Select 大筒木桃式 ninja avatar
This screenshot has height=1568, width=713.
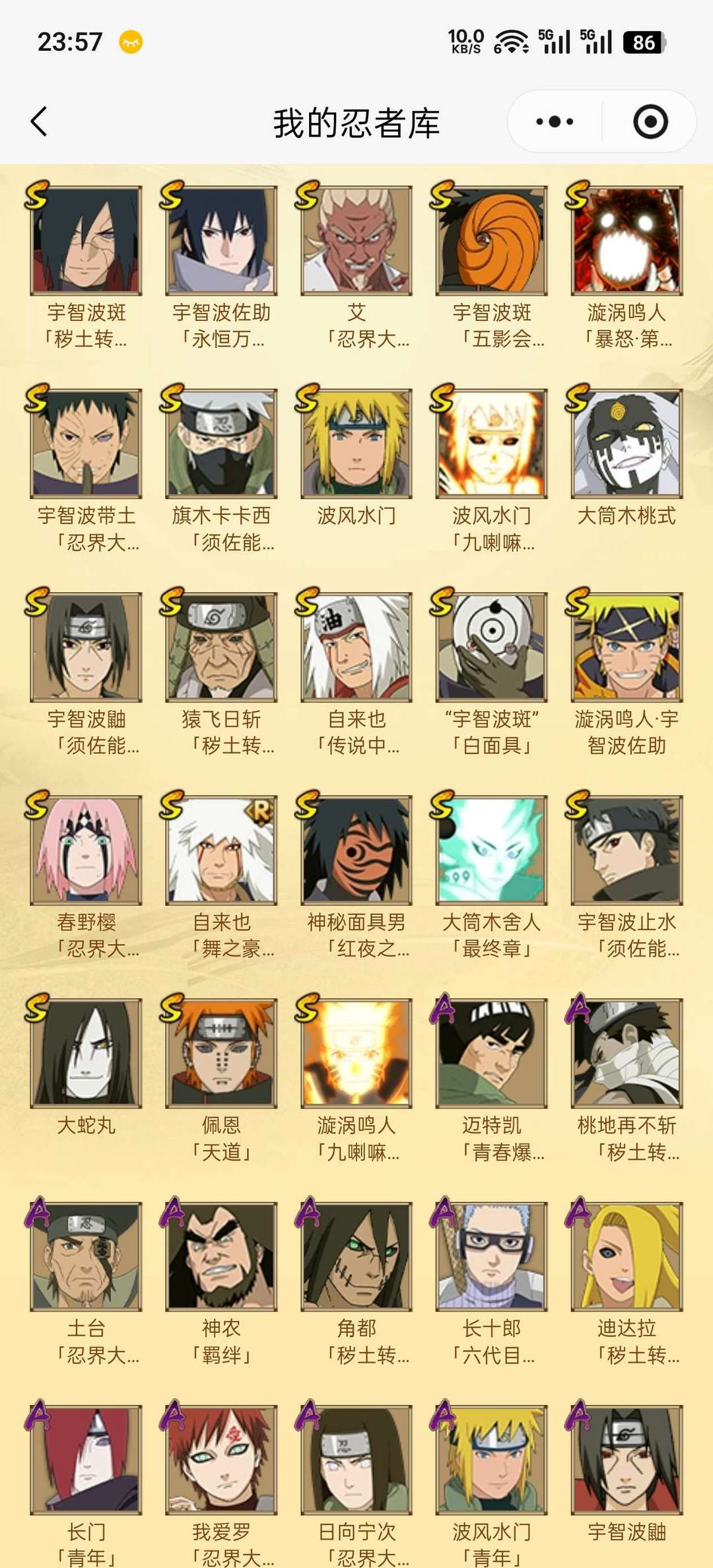[x=627, y=444]
